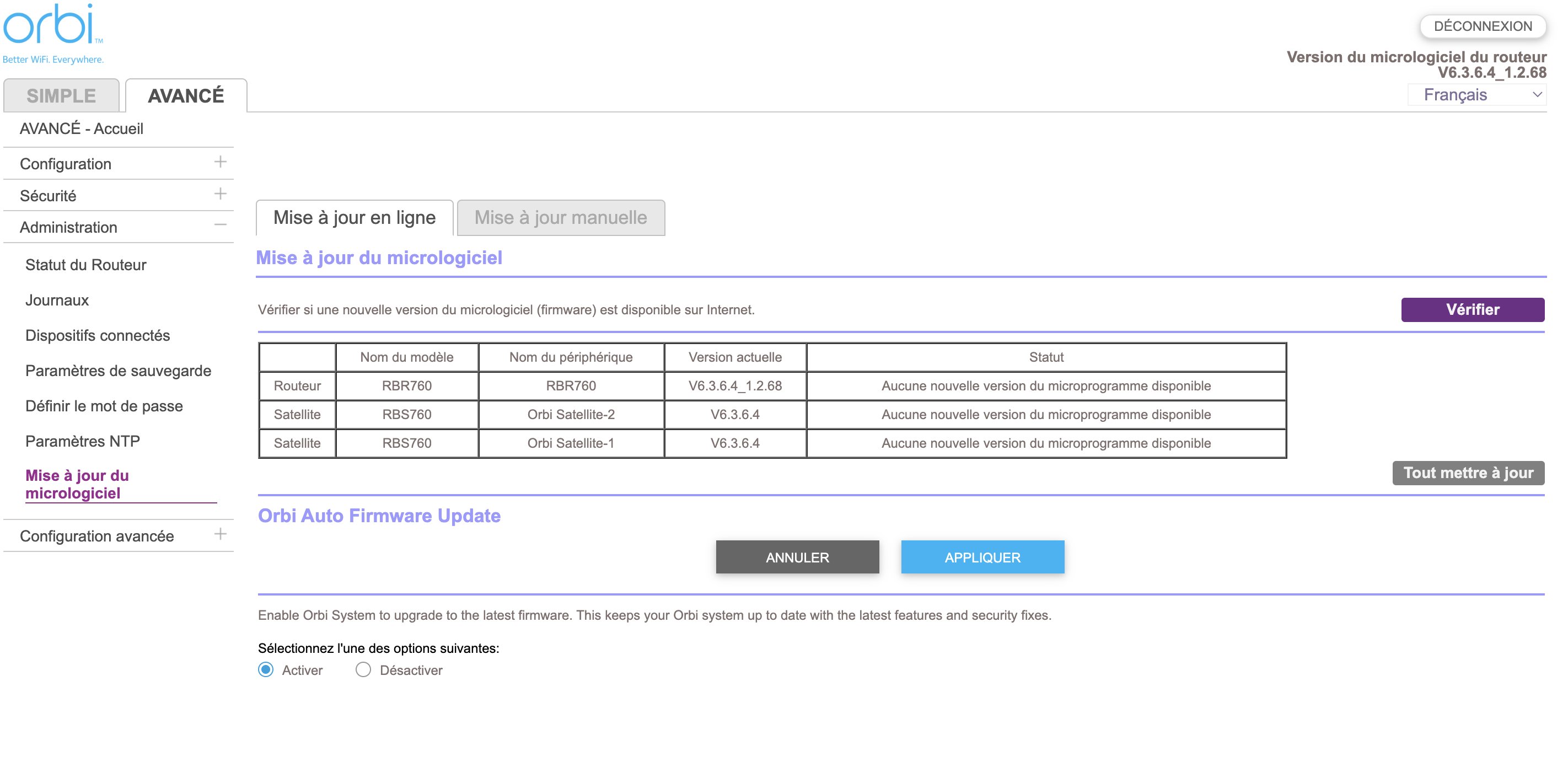The image size is (1568, 783).
Task: Click the RBR760 model name cell
Action: point(406,386)
